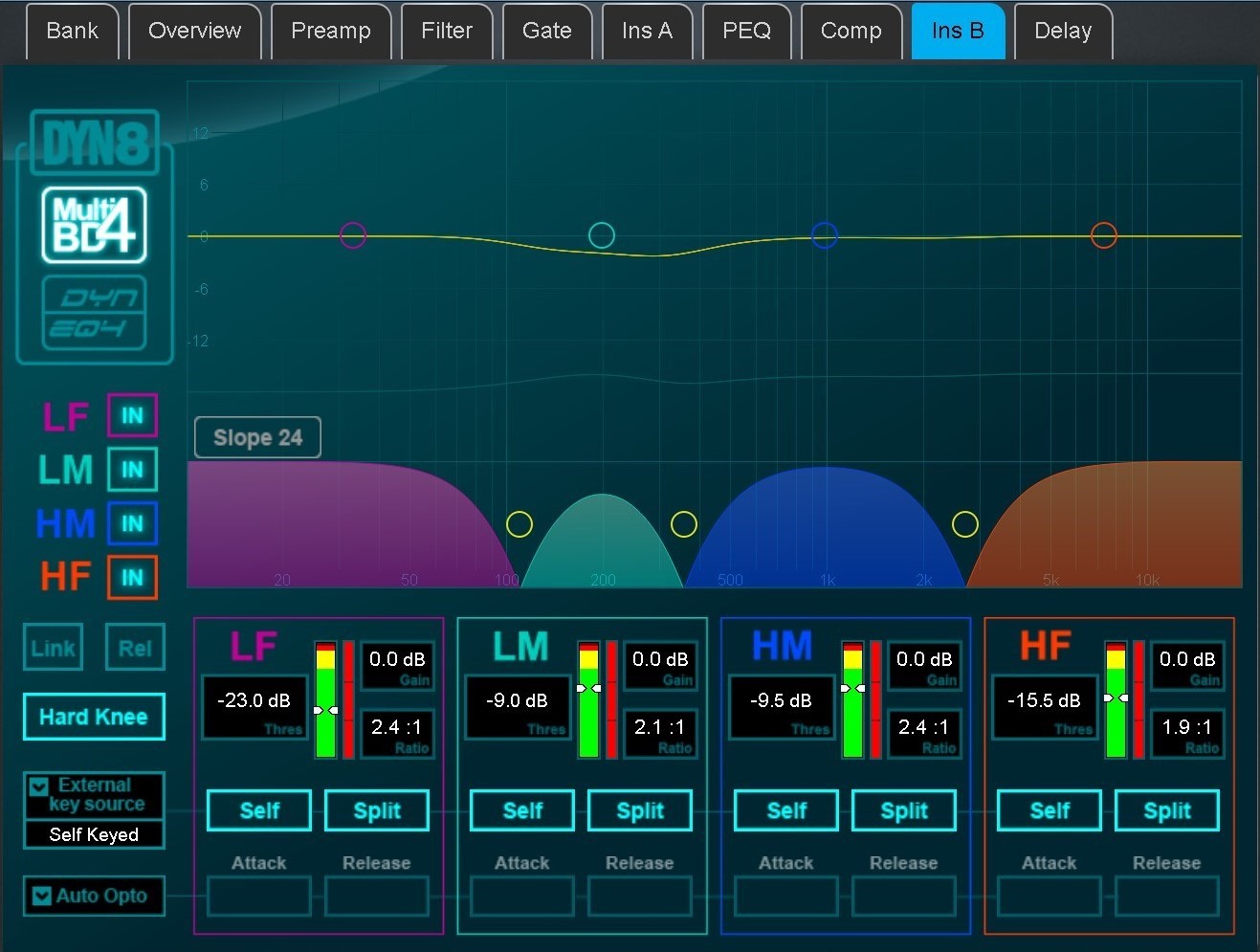Toggle the LF band IN switch
The height and width of the screenshot is (952, 1260).
point(132,416)
